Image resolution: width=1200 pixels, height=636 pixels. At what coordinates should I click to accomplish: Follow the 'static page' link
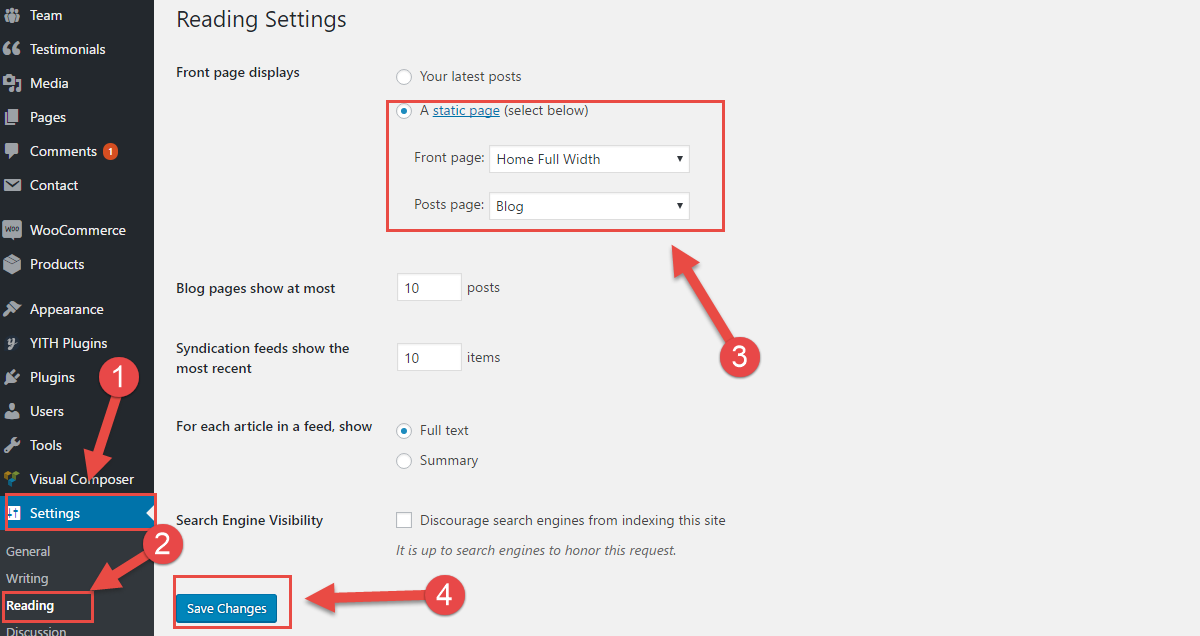tap(466, 111)
